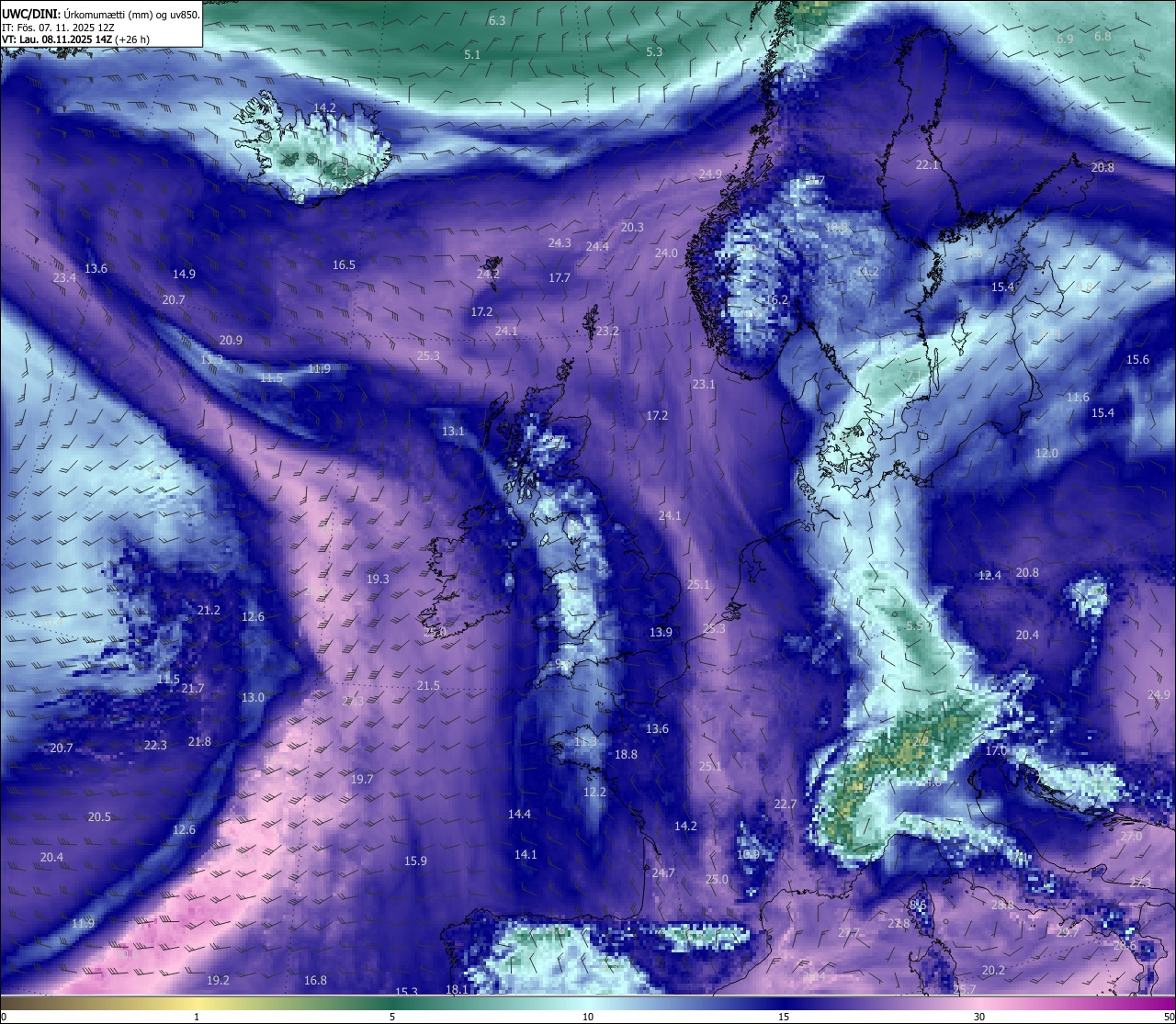Click the 27.0 value label
This screenshot has width=1176, height=1024.
[1130, 837]
